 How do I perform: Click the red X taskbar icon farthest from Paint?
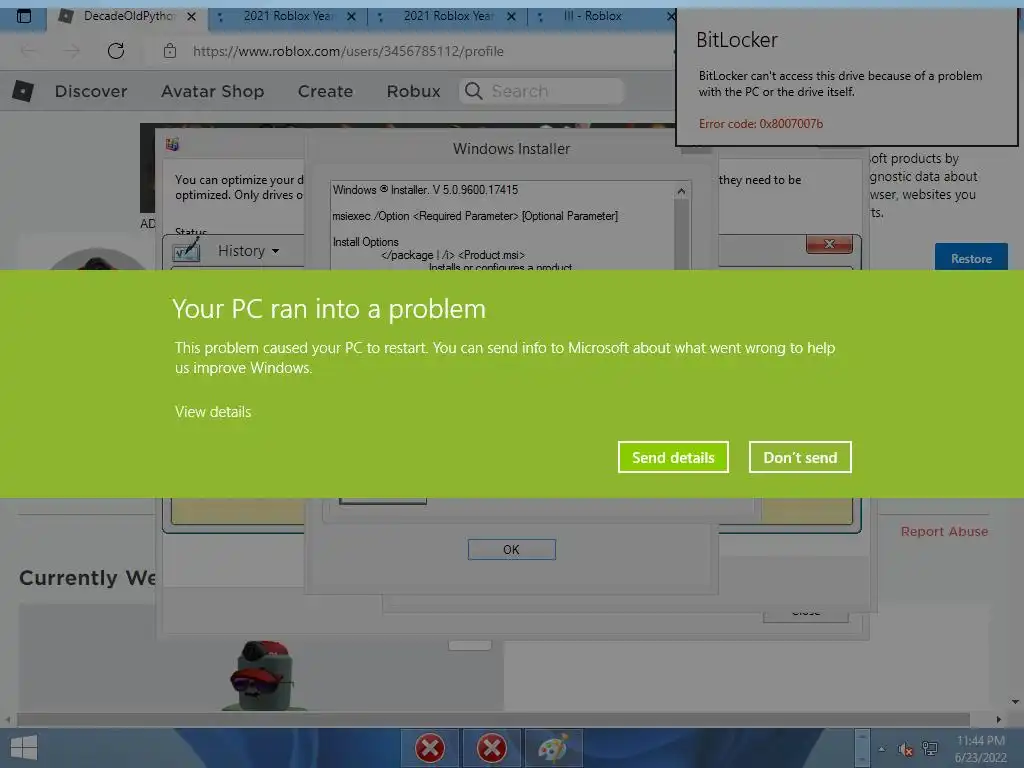click(x=430, y=748)
